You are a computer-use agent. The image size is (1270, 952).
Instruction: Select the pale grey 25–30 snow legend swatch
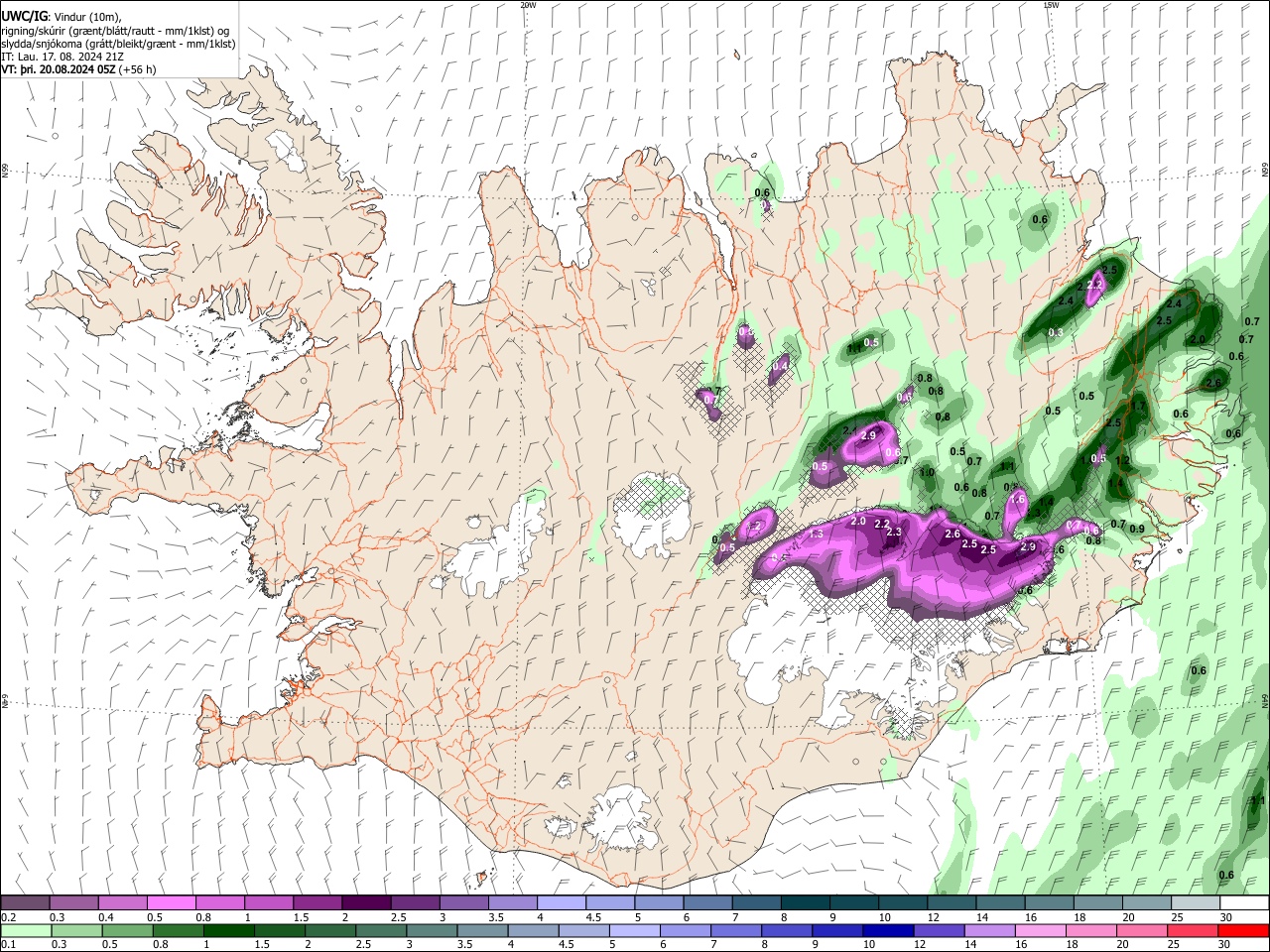1194,902
